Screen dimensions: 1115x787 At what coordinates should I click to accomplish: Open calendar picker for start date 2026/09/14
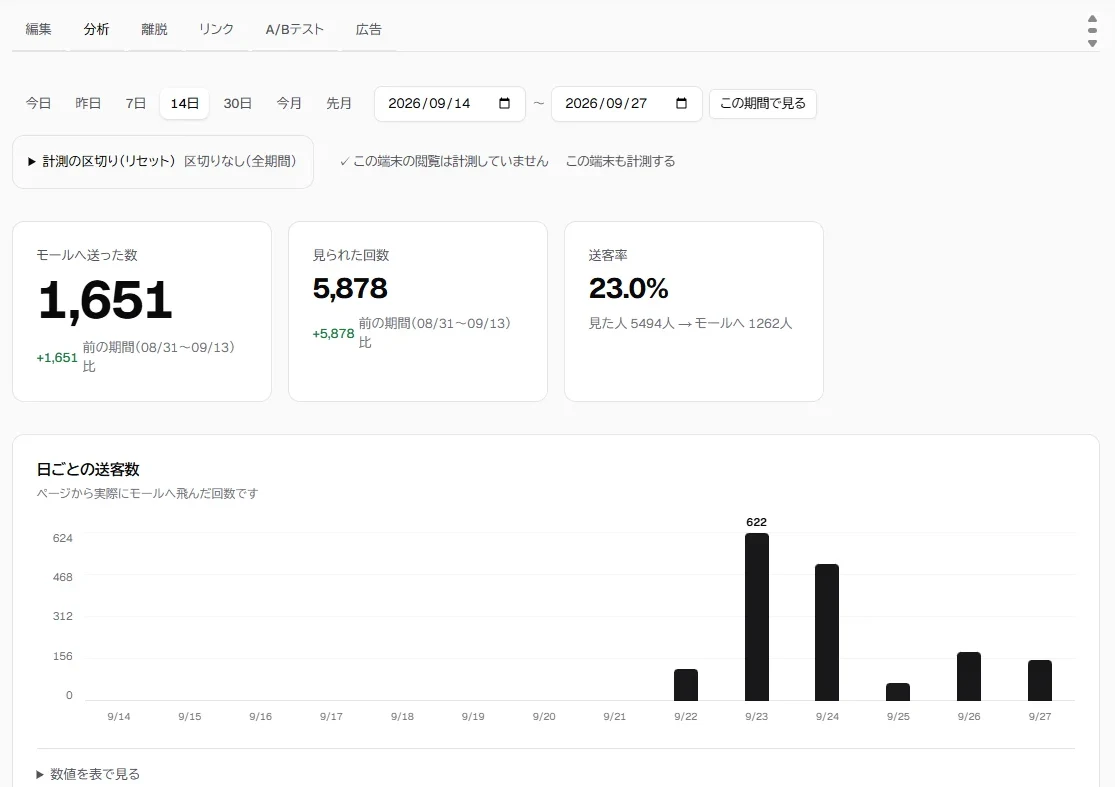tap(504, 103)
